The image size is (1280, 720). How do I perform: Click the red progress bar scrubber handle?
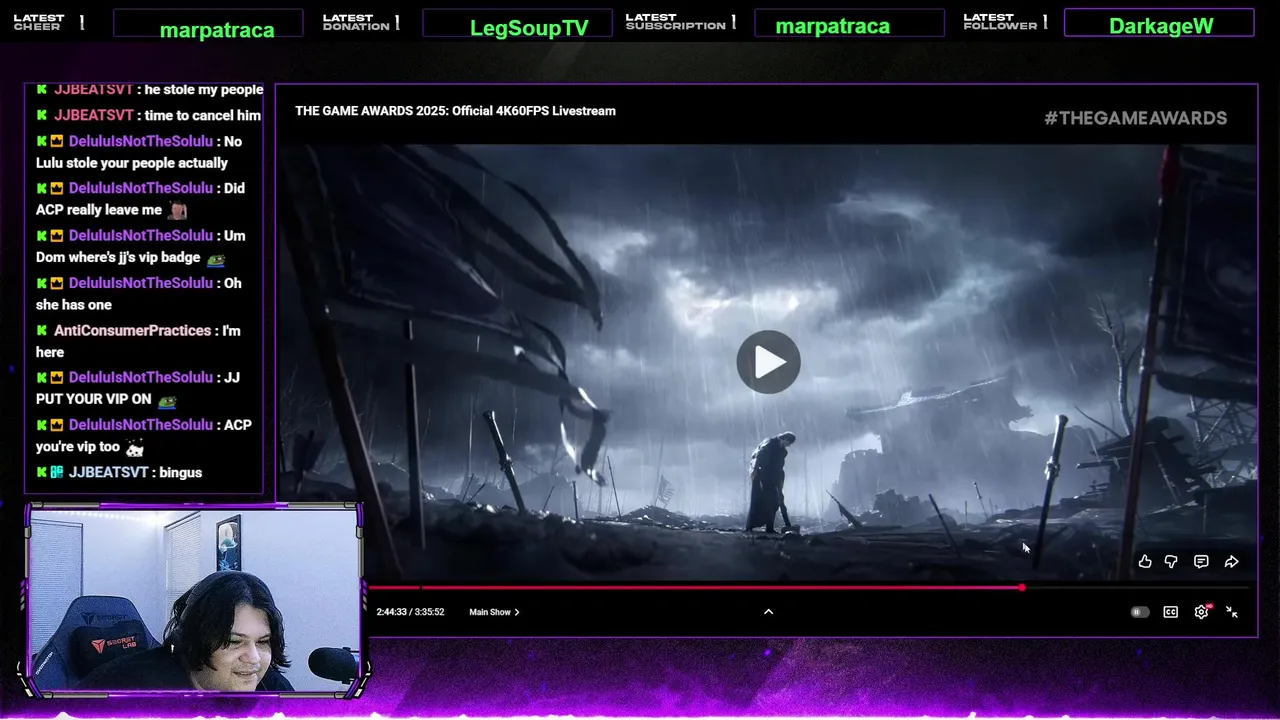tap(1021, 588)
